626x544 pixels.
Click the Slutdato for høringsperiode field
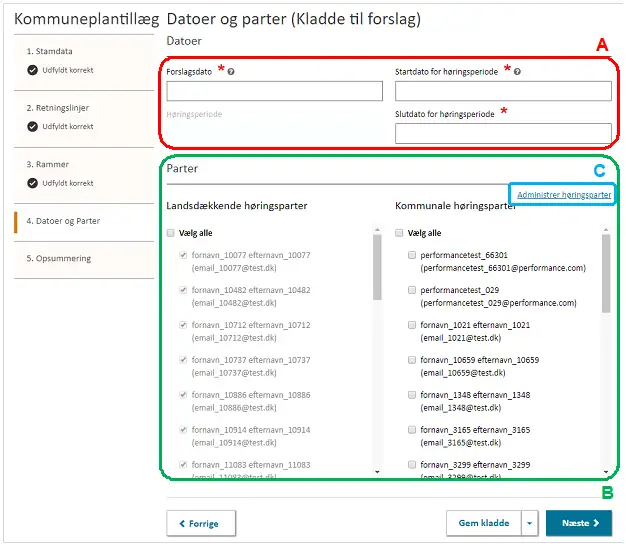tap(503, 134)
